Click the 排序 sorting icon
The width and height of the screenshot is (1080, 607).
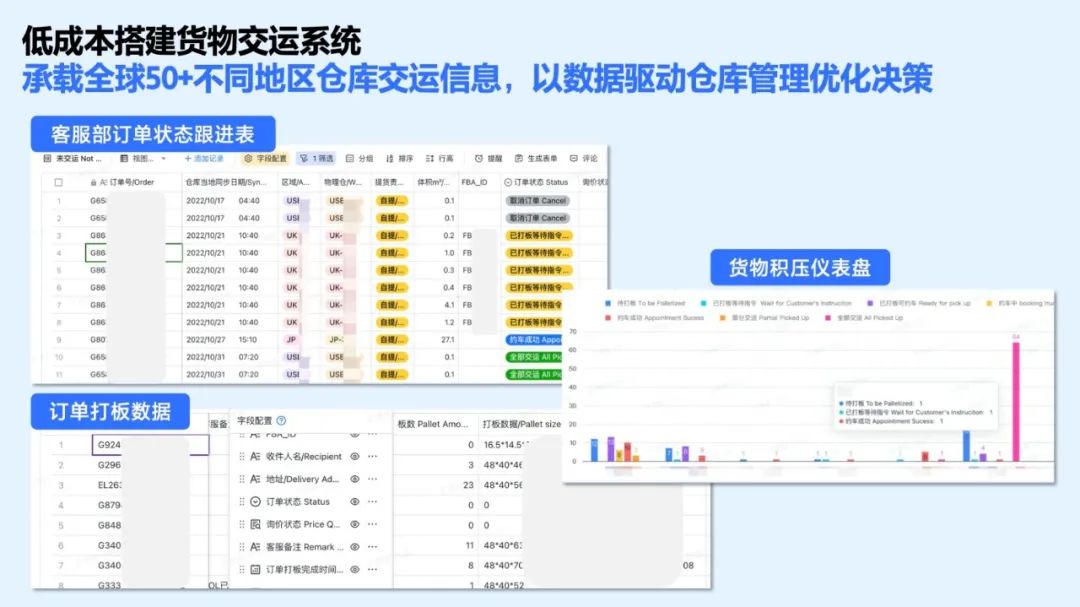(x=397, y=158)
